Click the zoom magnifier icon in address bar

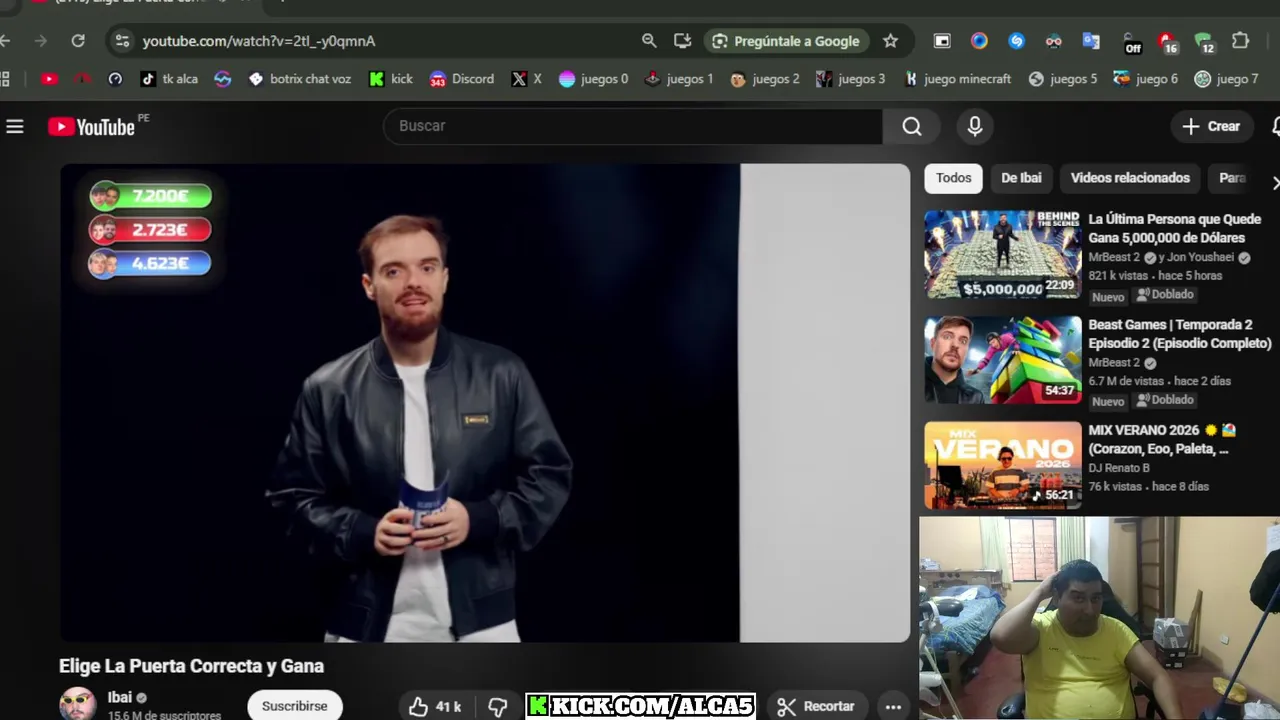[649, 41]
